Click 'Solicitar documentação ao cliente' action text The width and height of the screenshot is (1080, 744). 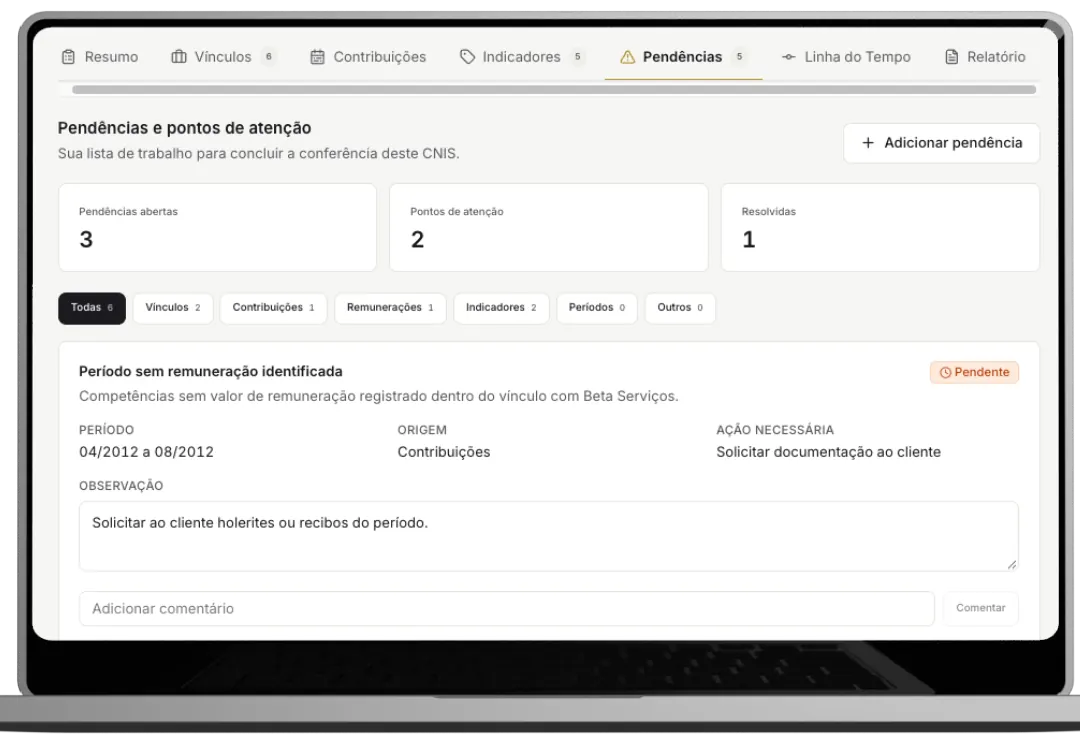(829, 452)
